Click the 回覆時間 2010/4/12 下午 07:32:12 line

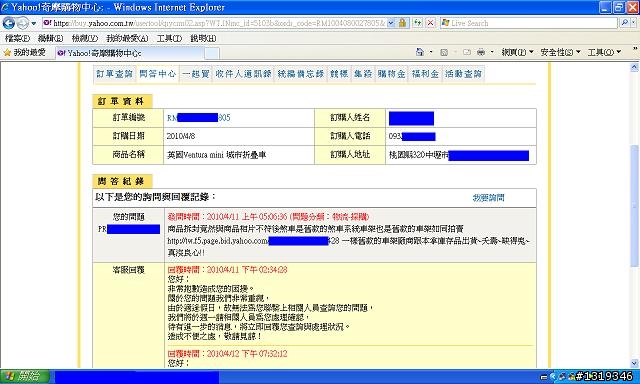[x=227, y=354]
